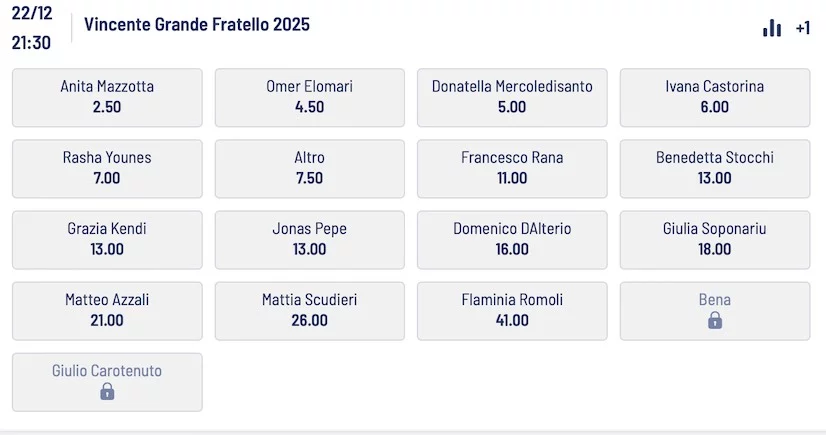Open the statistics bar chart icon
Screen dimensions: 826x435
click(772, 28)
